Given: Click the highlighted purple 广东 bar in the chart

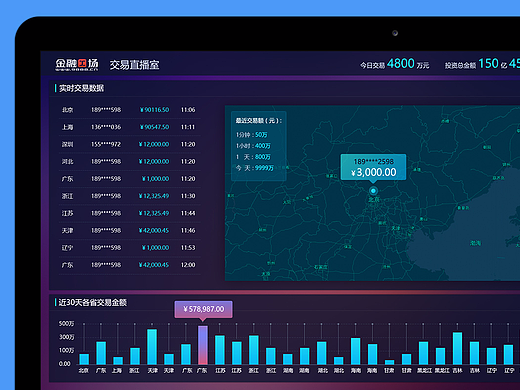Looking at the screenshot, I should click(x=203, y=345).
